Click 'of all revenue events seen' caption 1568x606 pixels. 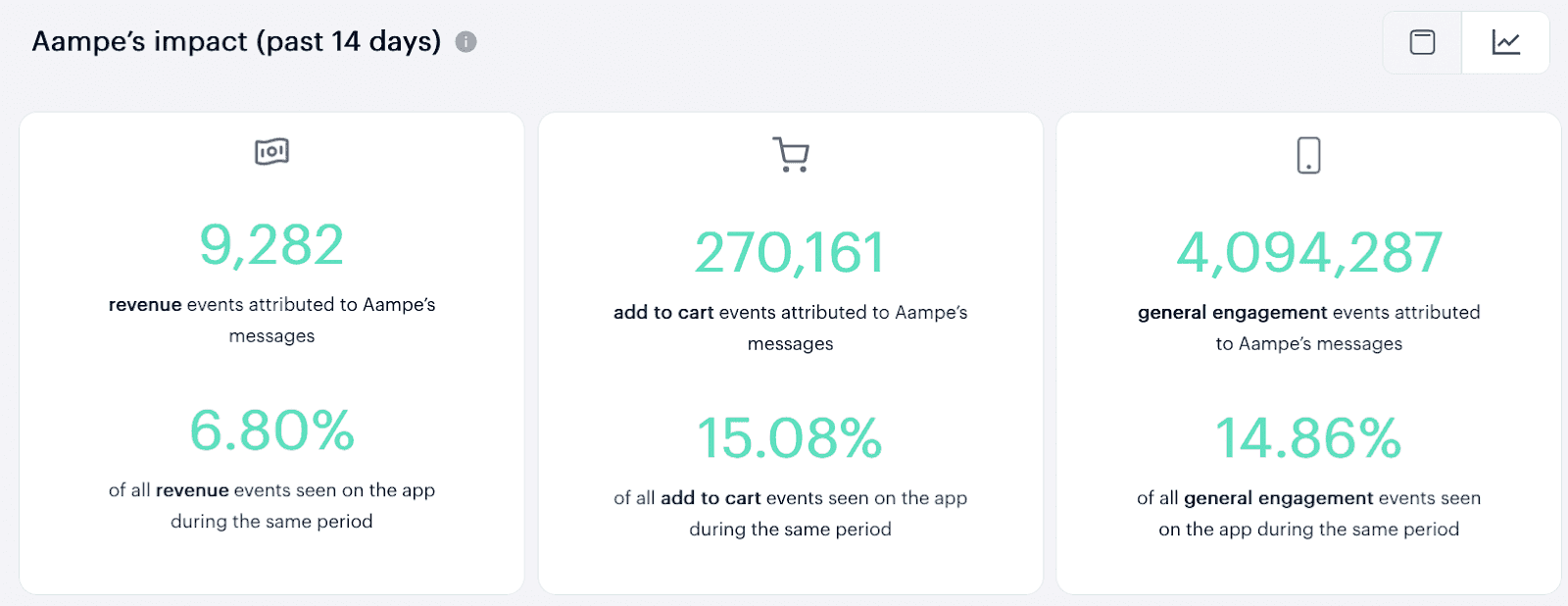click(271, 505)
